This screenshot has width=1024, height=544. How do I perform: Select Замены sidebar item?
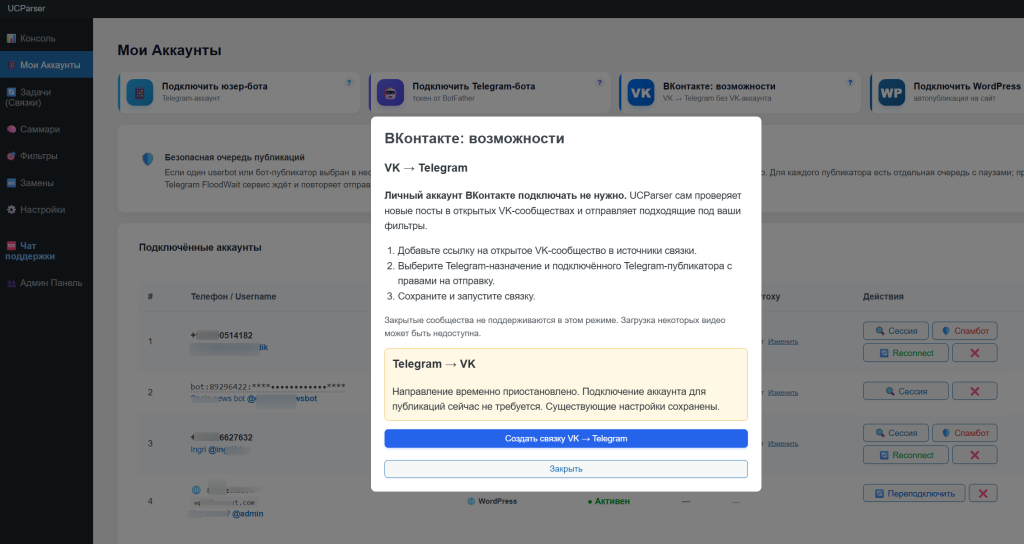pyautogui.click(x=46, y=183)
